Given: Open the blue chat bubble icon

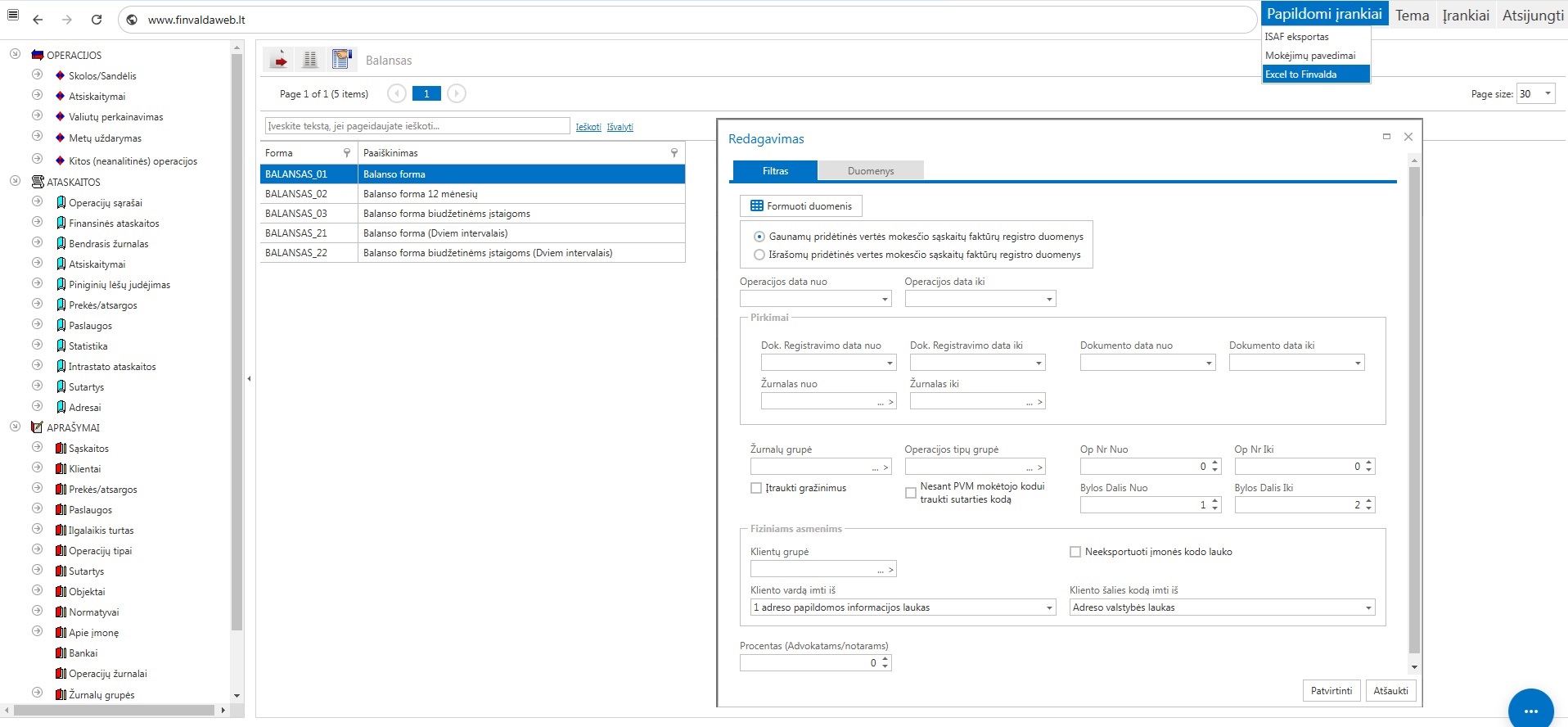Looking at the screenshot, I should (x=1530, y=710).
